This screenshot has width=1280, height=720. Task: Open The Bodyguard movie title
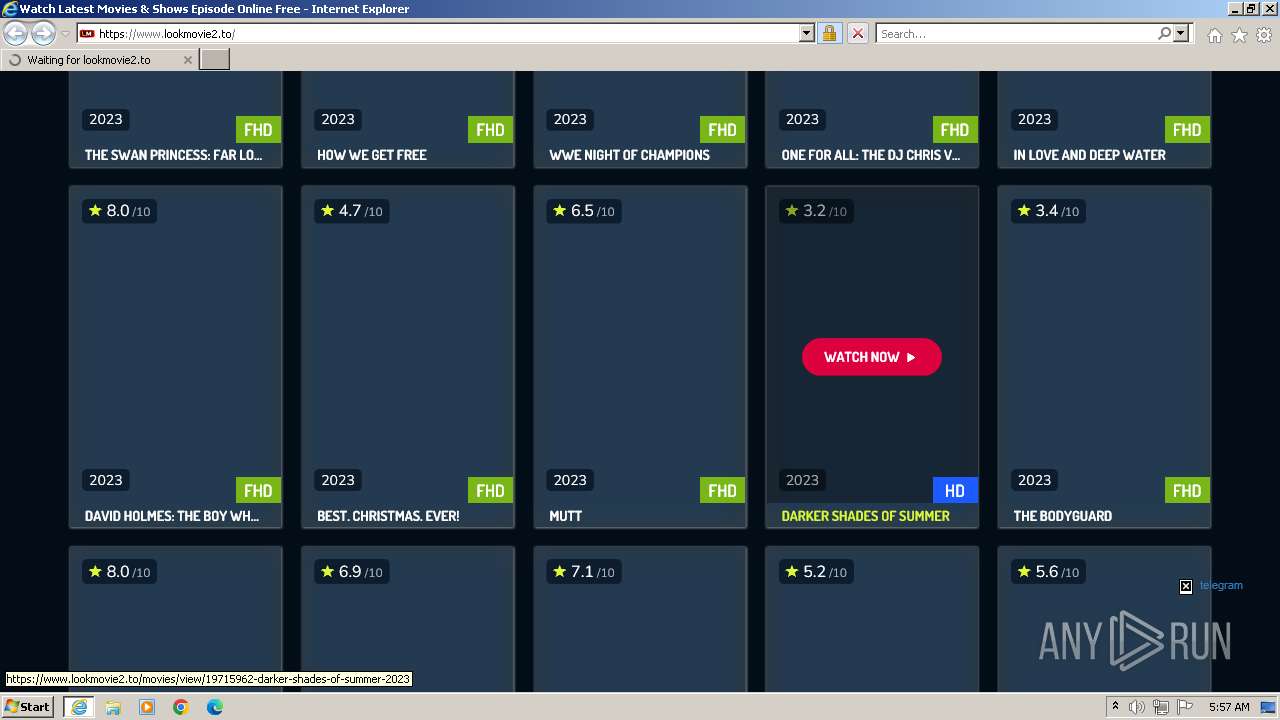tap(1062, 516)
